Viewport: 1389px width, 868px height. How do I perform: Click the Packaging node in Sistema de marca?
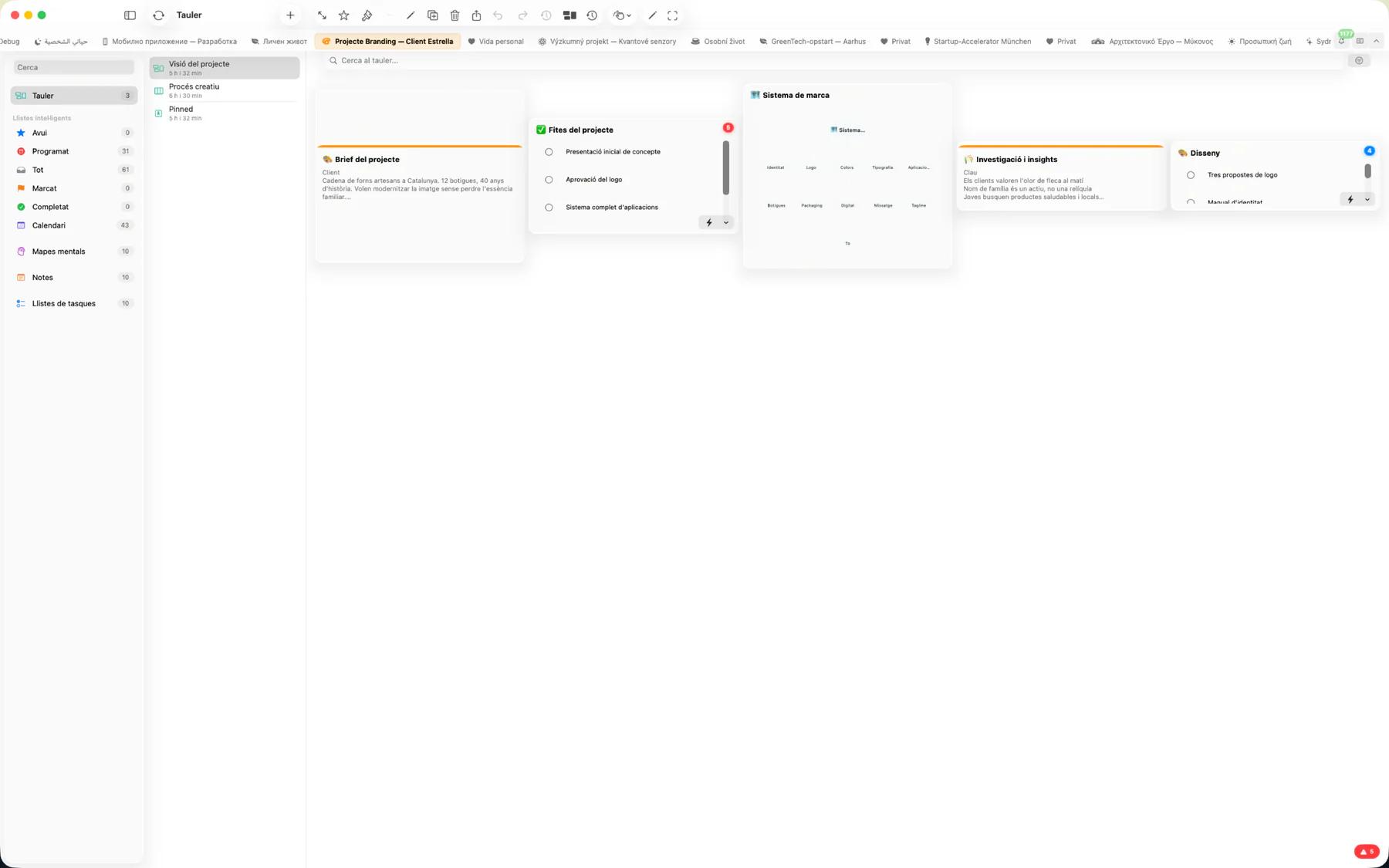click(x=811, y=206)
